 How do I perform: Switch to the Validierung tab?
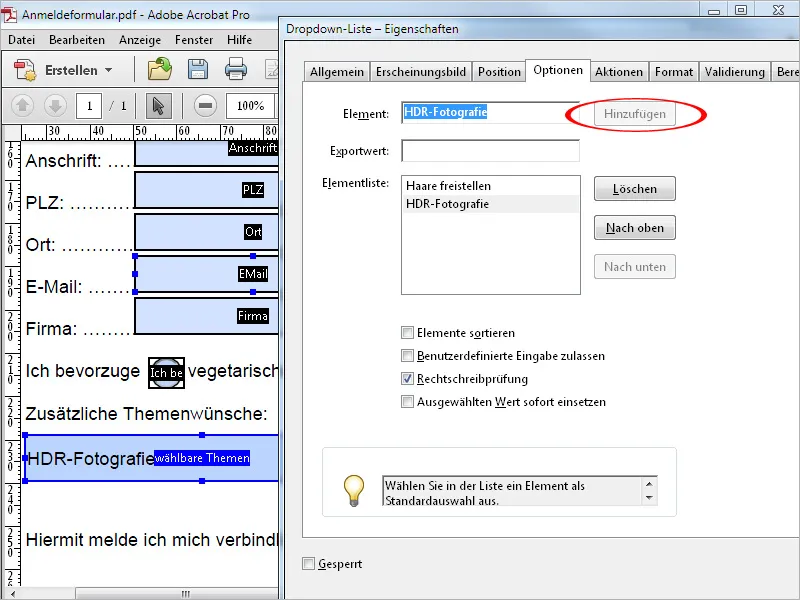pyautogui.click(x=735, y=72)
